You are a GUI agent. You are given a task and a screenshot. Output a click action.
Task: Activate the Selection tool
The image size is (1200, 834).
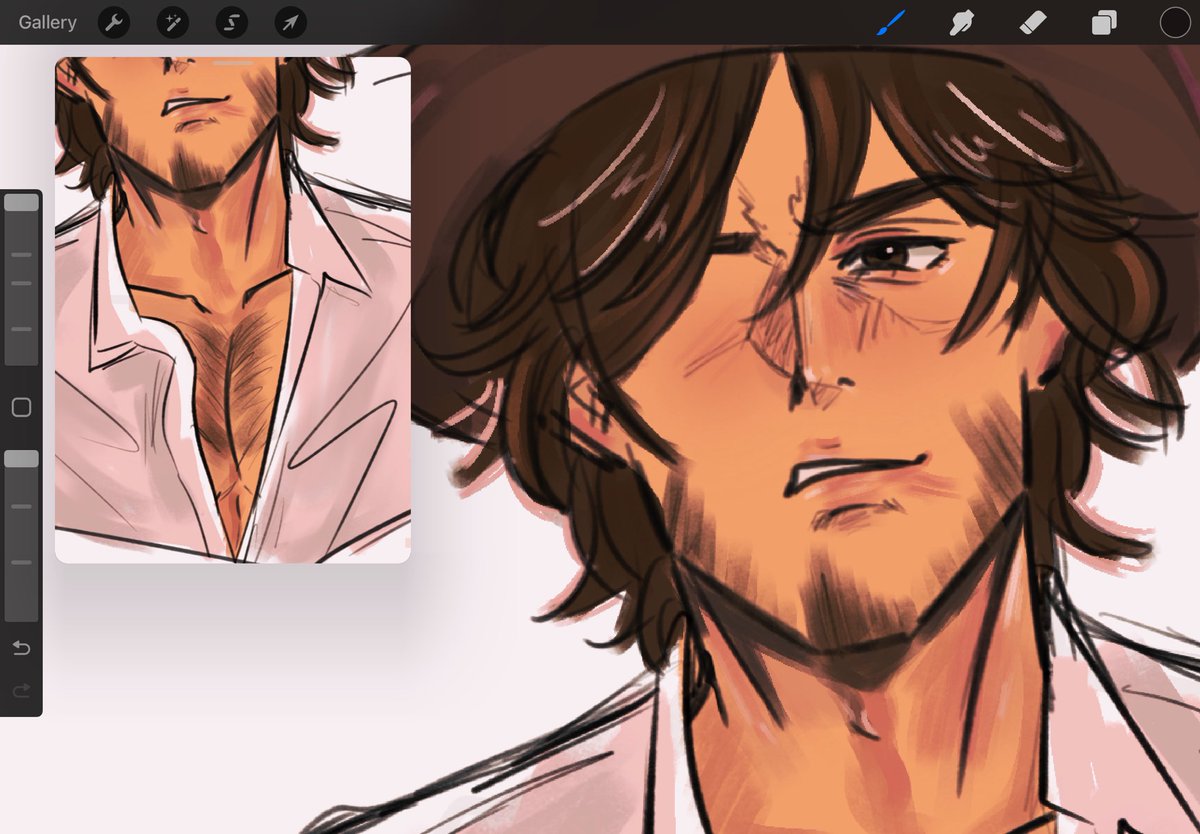231,22
